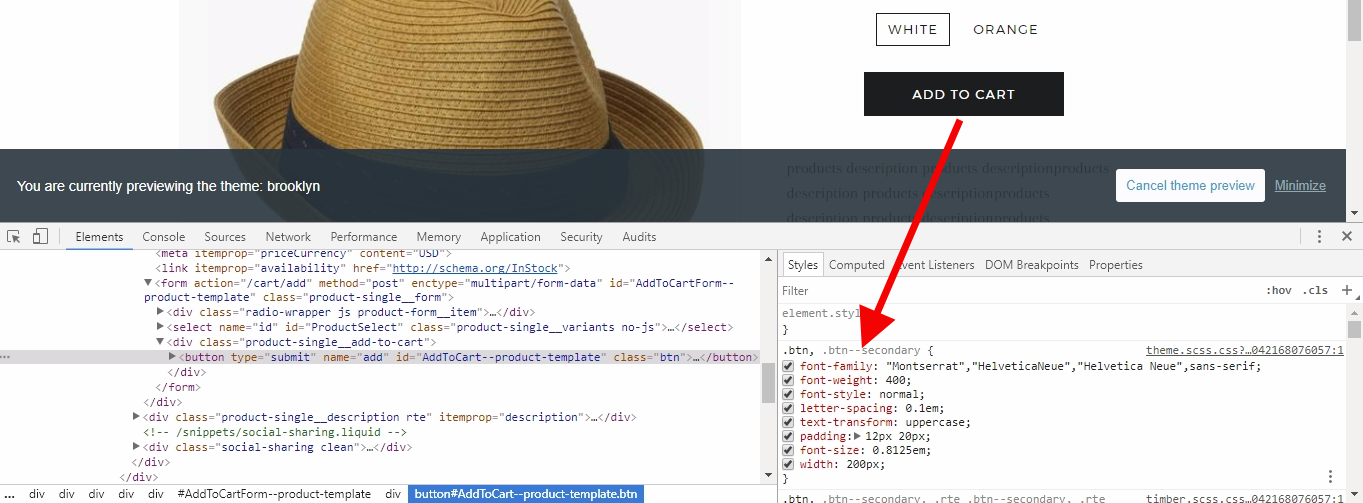1363x503 pixels.
Task: Open the Network tab
Action: click(x=288, y=237)
